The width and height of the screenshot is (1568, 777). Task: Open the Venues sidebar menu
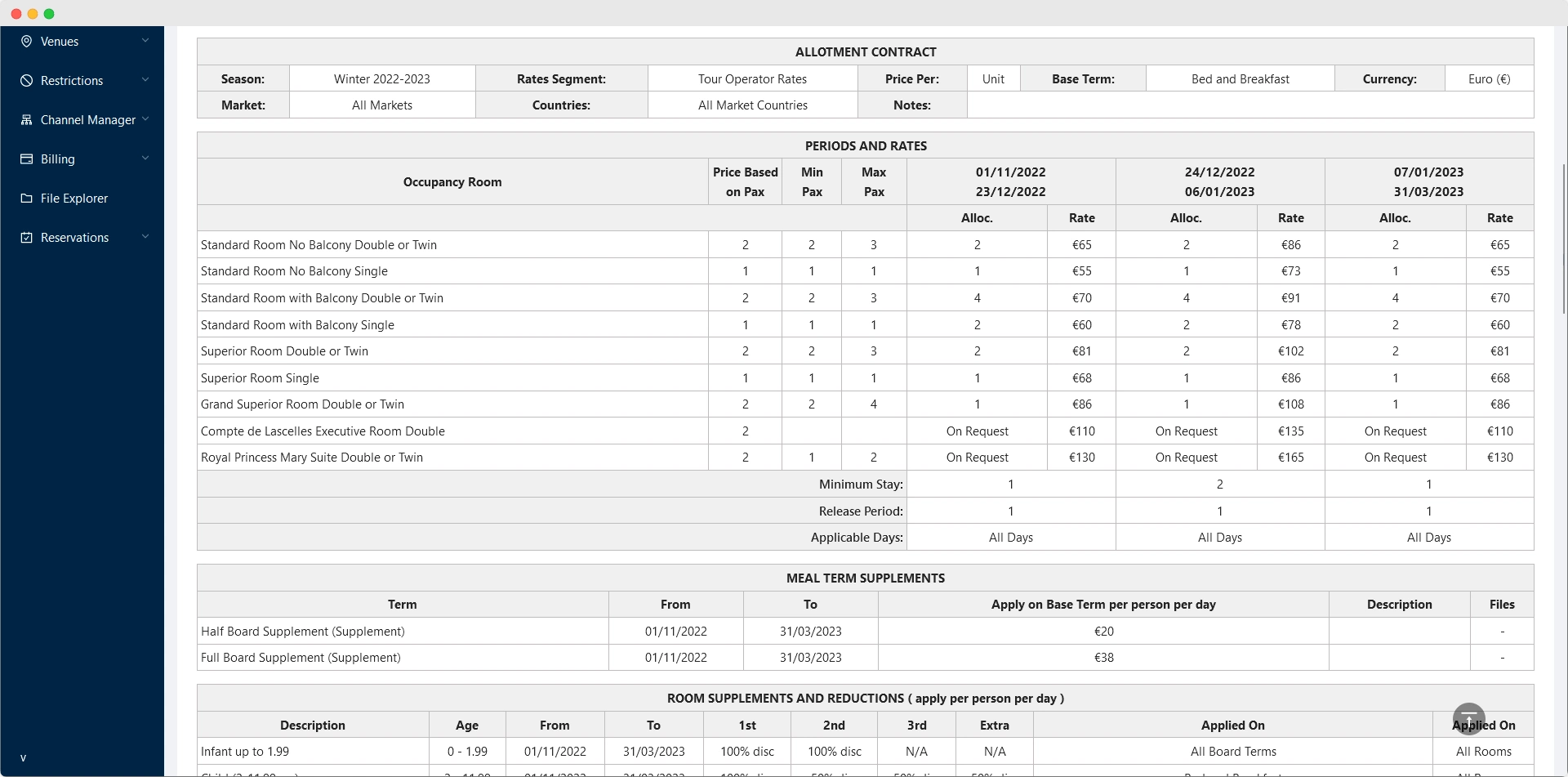point(82,42)
